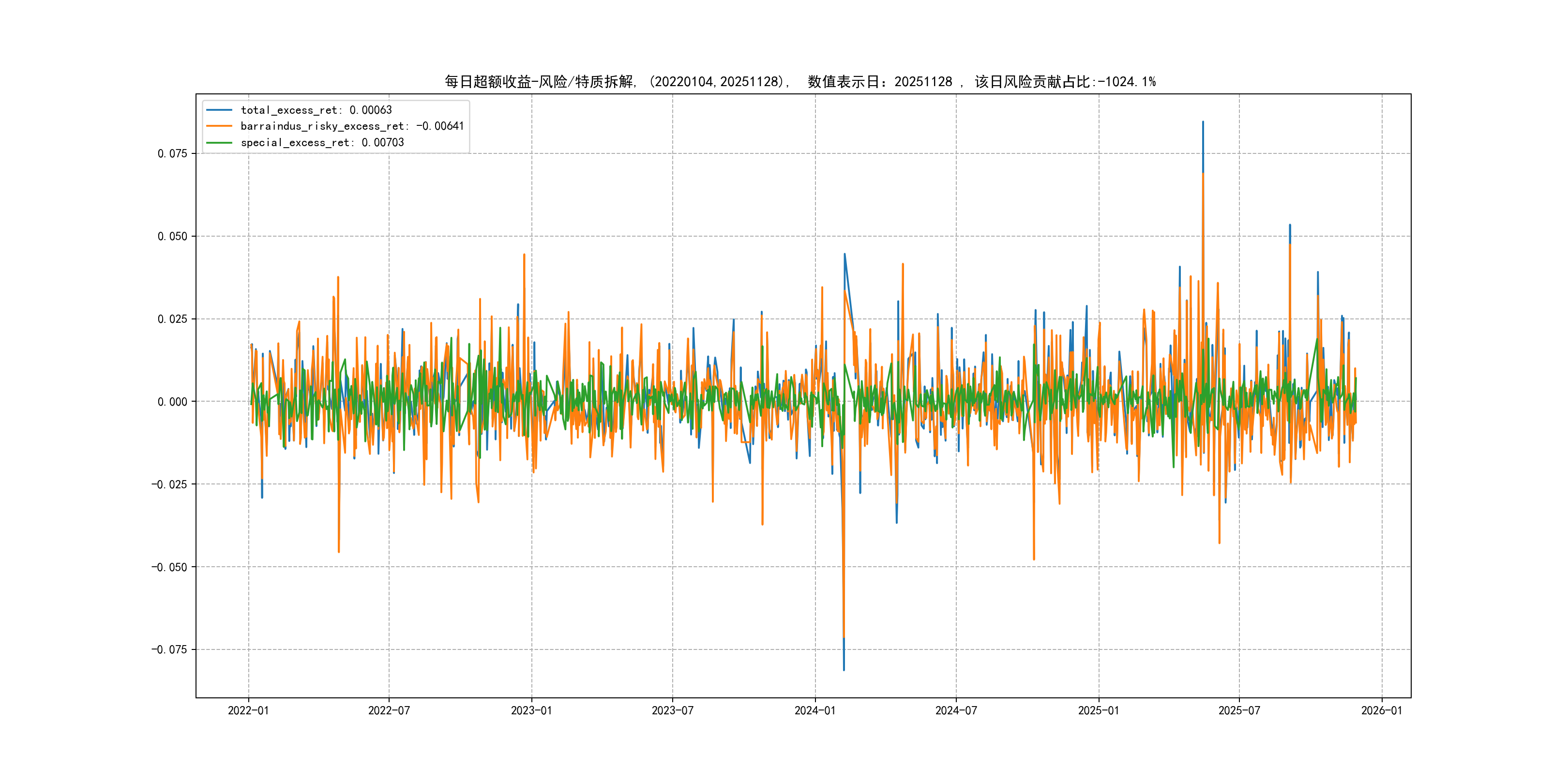This screenshot has width=1568, height=784.
Task: Click the 0.000 y-axis tick label
Action: (x=172, y=402)
